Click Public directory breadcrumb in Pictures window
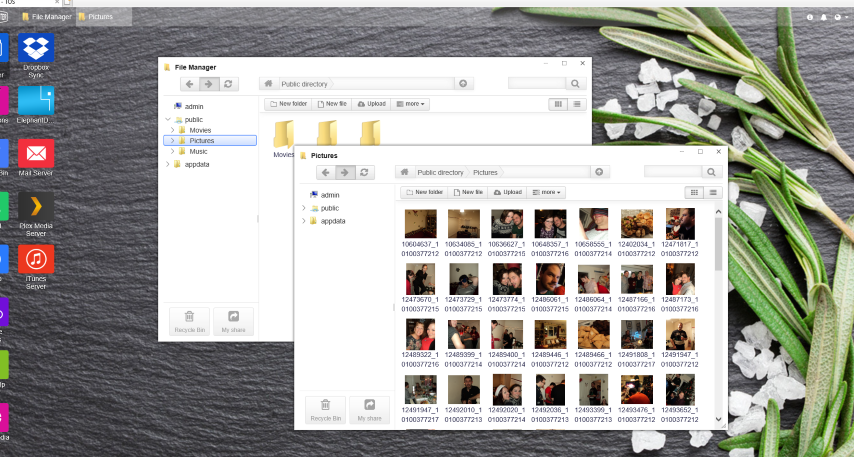Viewport: 854px width, 457px height. click(440, 172)
